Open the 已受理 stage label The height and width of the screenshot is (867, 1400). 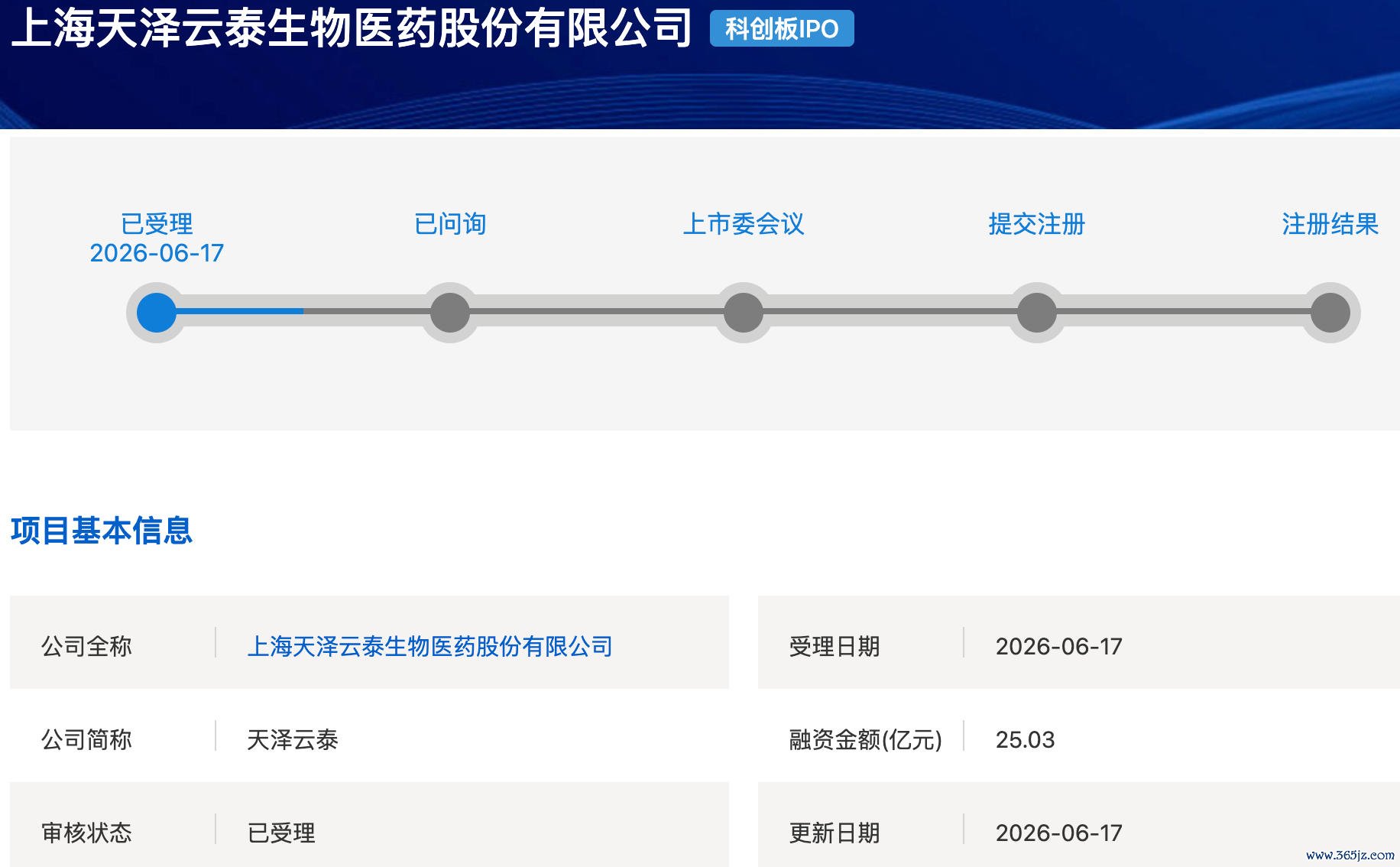point(157,224)
